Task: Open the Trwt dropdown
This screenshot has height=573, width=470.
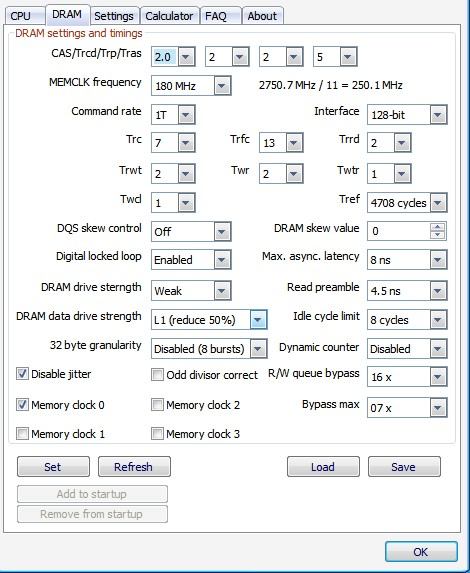Action: click(x=173, y=174)
